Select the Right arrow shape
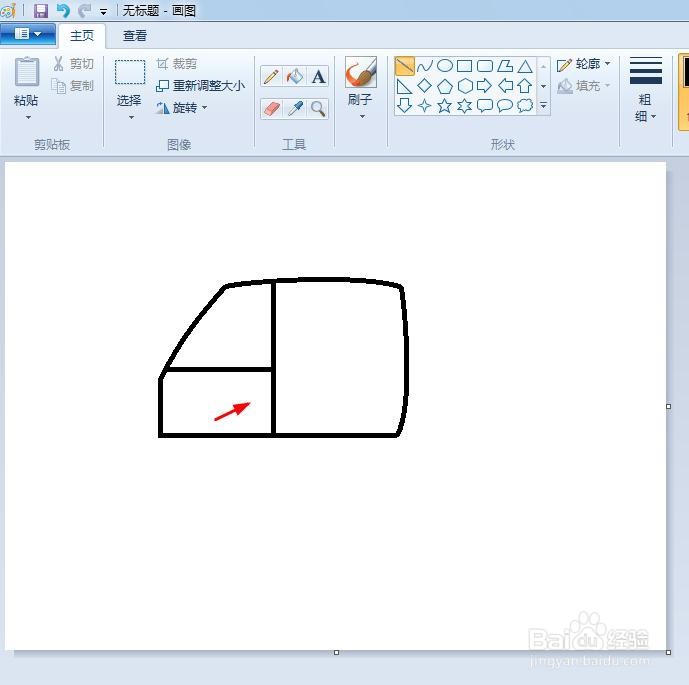 click(485, 86)
